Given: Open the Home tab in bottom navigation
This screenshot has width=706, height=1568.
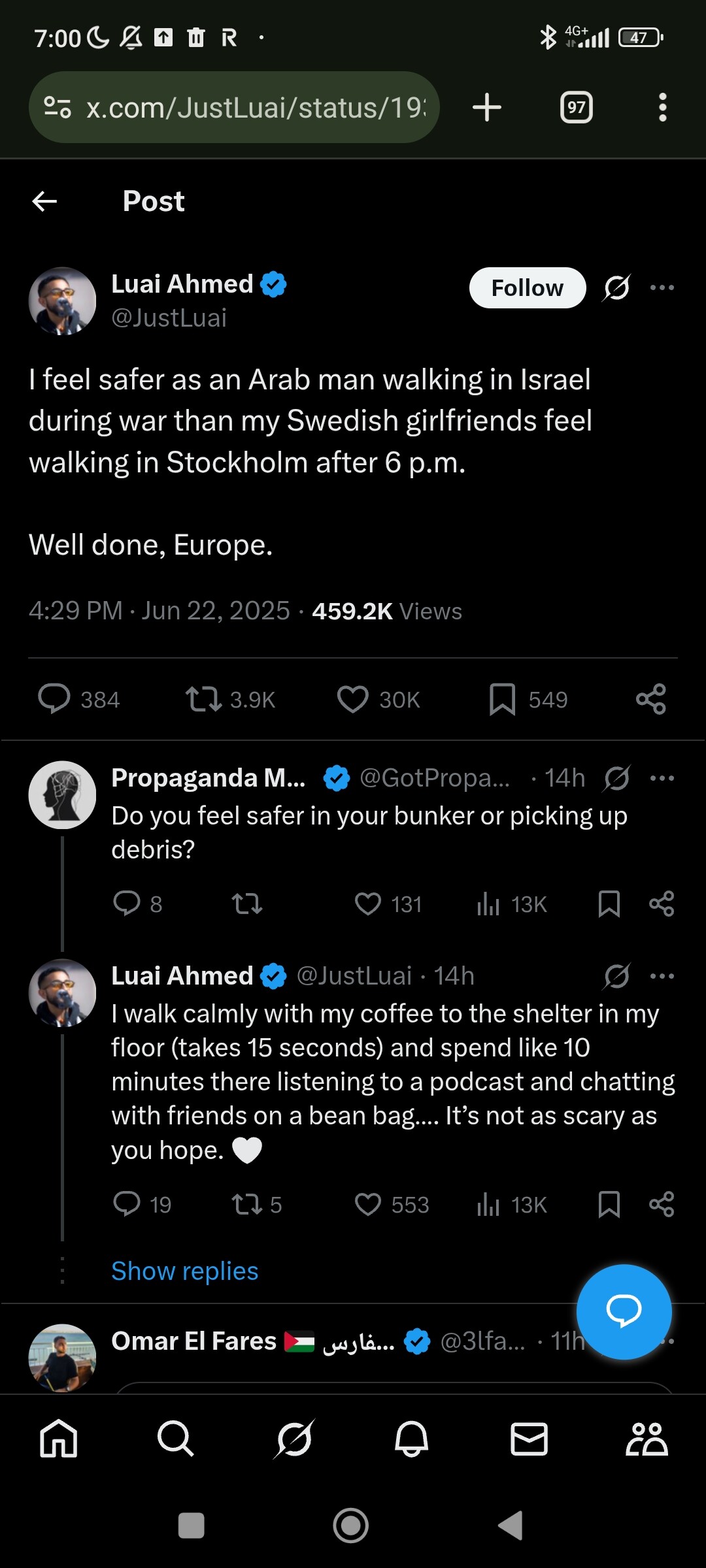Looking at the screenshot, I should click(59, 1439).
